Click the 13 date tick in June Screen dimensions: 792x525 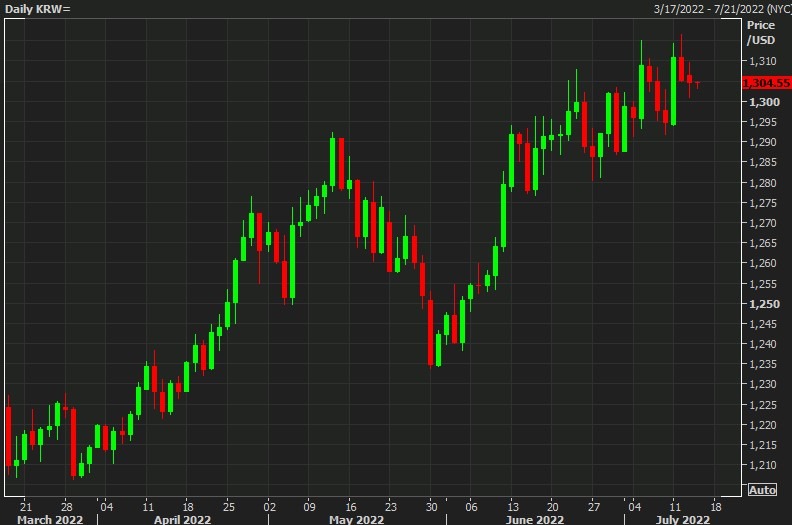[513, 506]
